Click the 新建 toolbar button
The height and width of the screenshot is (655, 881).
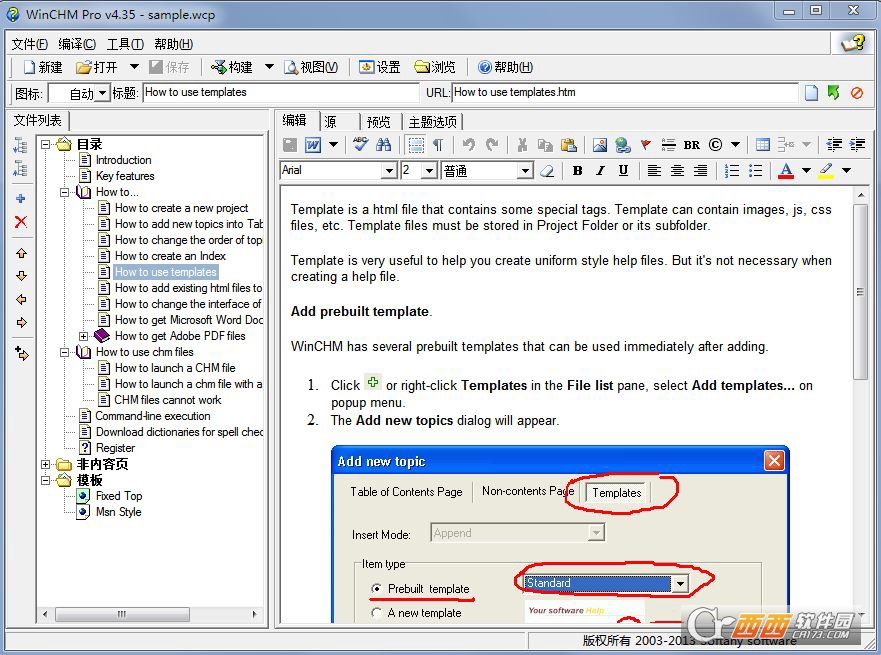click(x=43, y=67)
